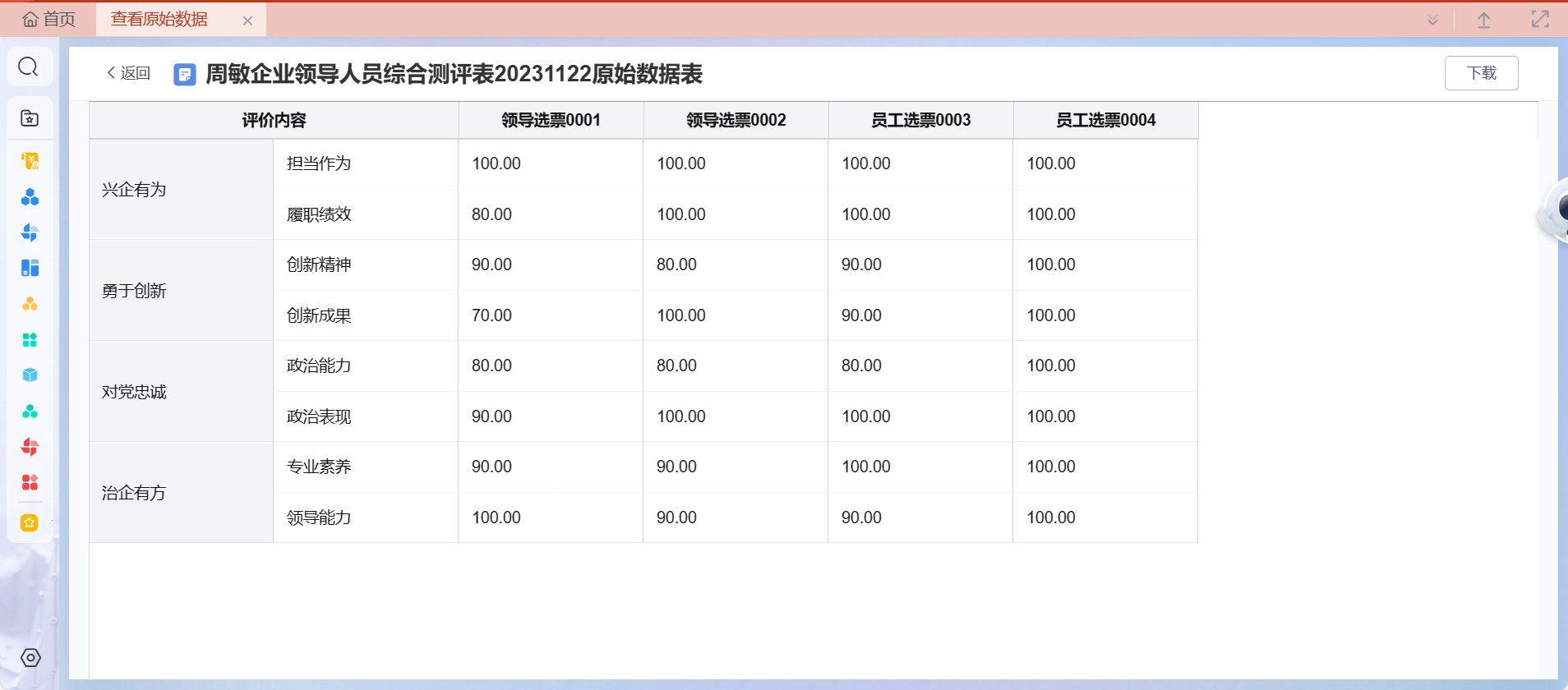Open the search magnifier in the sidebar
1568x690 pixels.
[x=29, y=67]
